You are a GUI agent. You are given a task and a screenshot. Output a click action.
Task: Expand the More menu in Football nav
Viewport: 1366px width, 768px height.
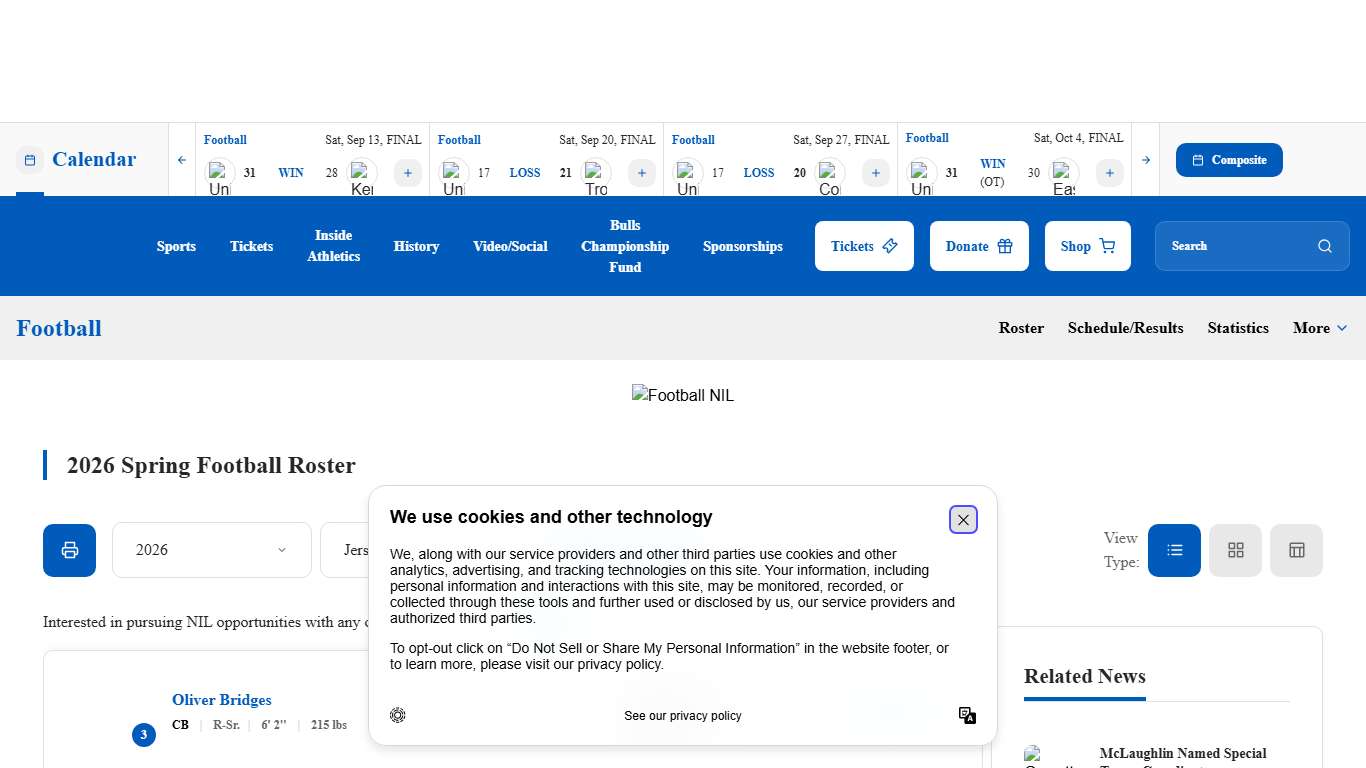click(1319, 328)
